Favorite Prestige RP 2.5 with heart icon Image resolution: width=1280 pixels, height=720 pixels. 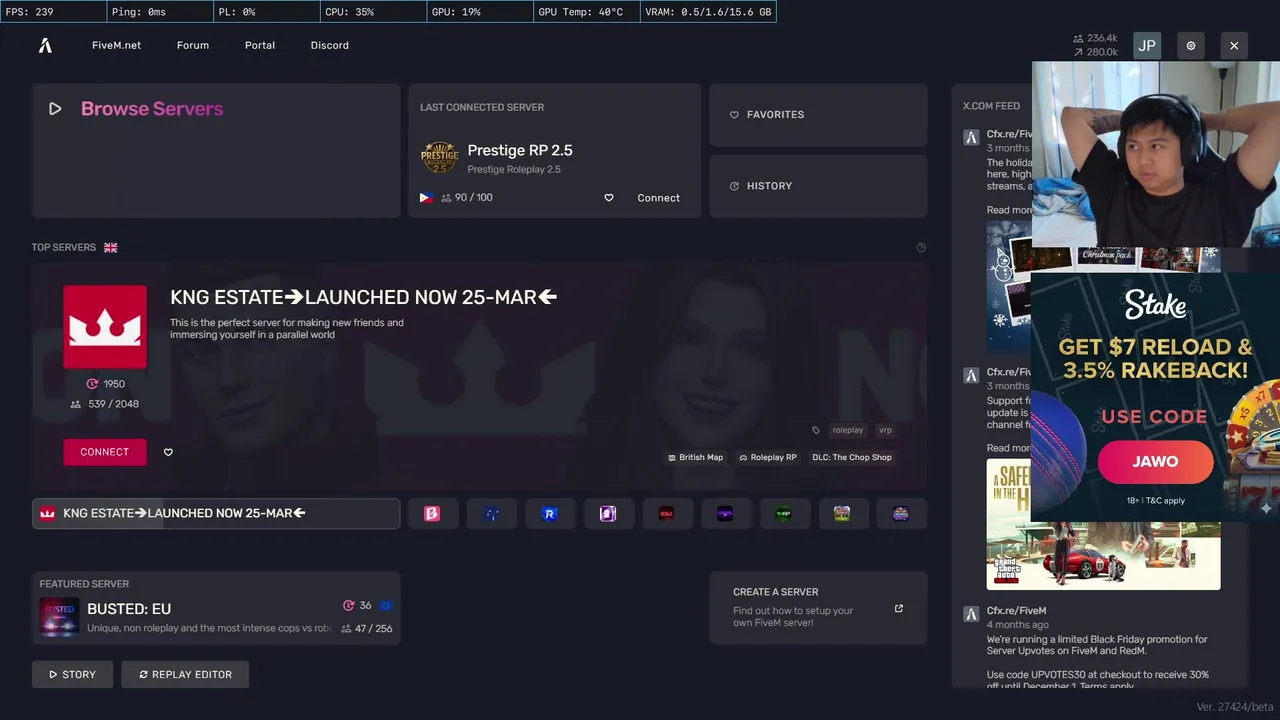point(608,198)
